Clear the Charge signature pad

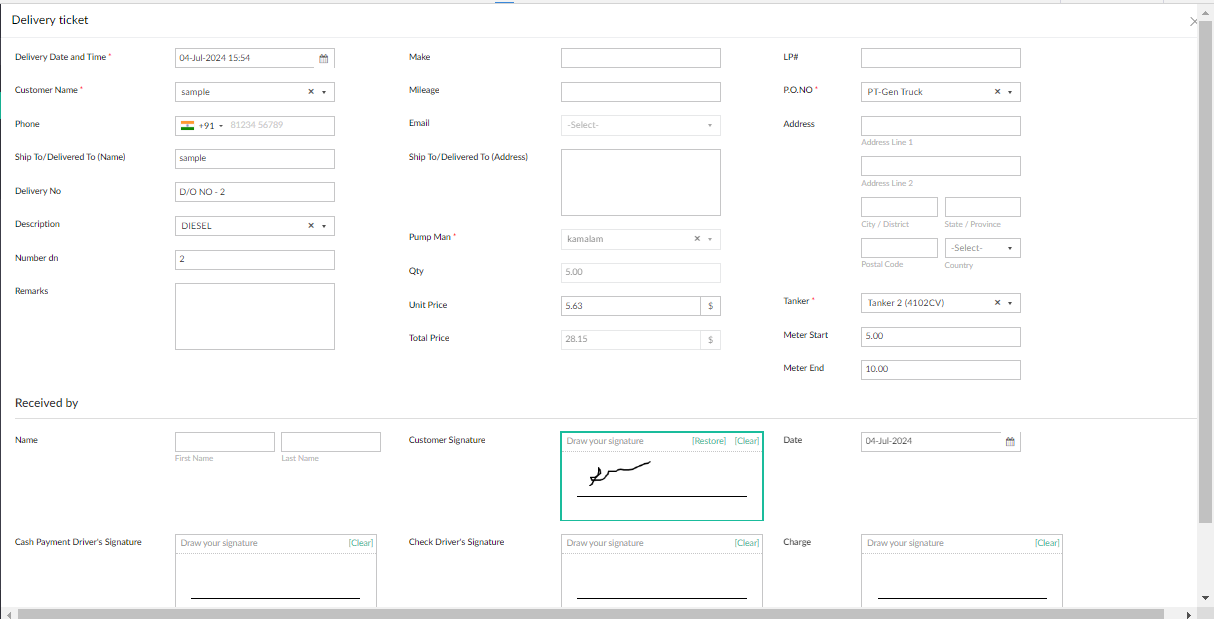(x=1046, y=542)
